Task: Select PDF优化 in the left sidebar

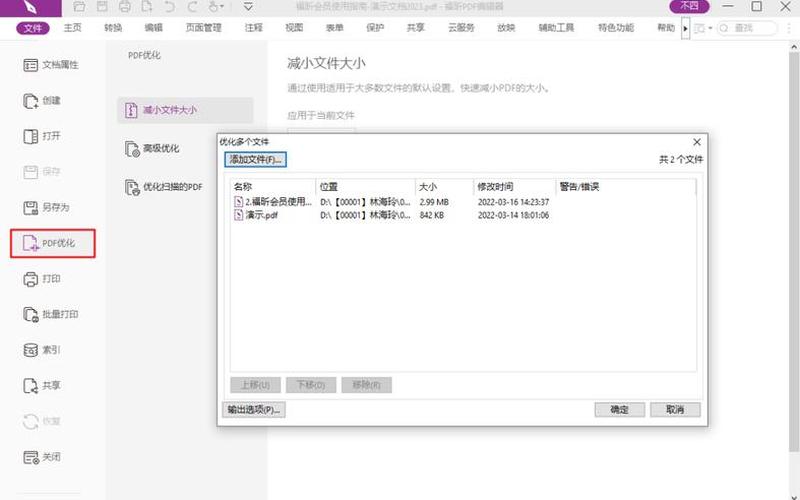Action: point(53,243)
